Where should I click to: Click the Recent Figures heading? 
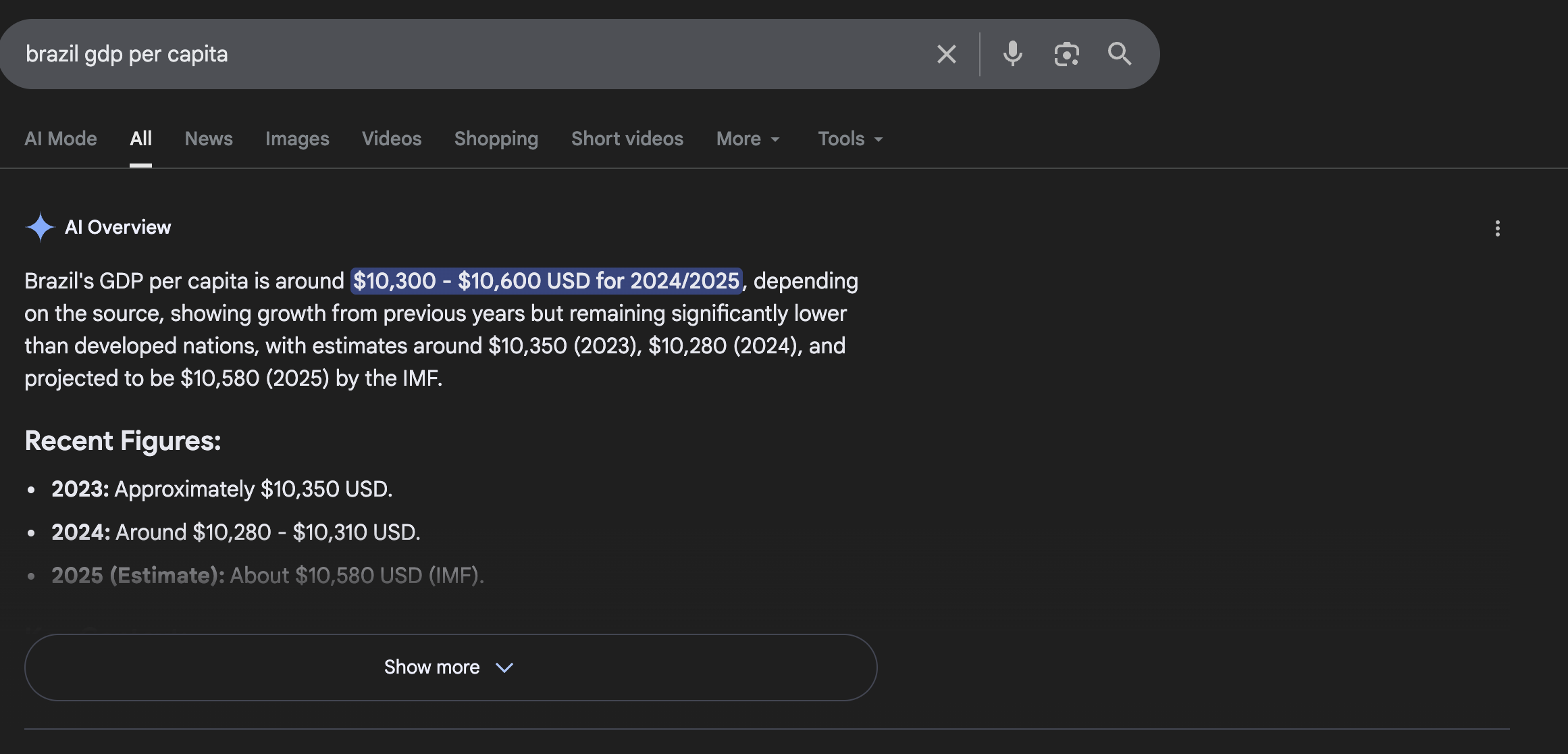click(x=123, y=441)
